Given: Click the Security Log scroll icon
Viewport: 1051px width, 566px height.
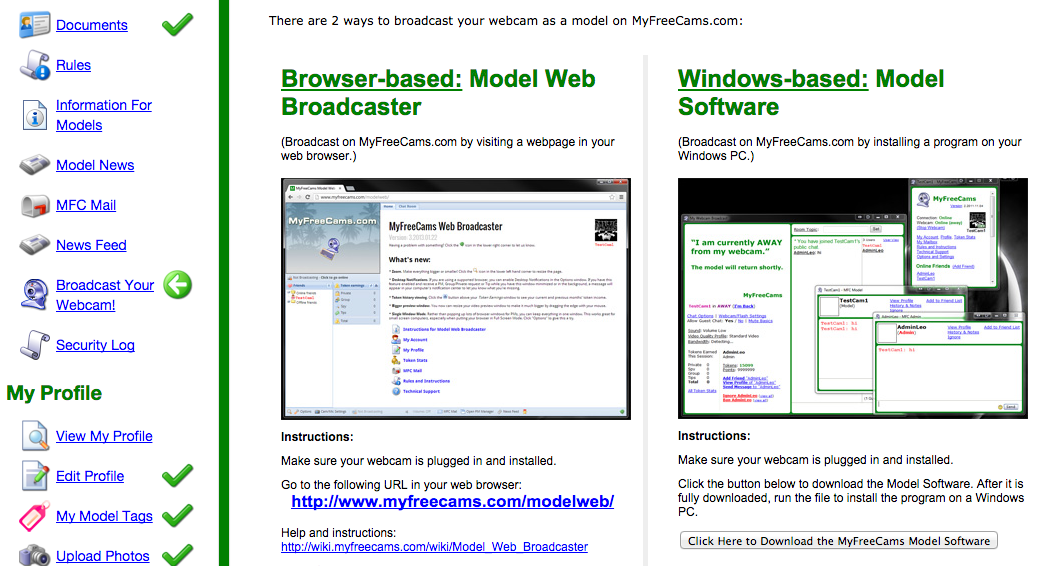Looking at the screenshot, I should 35,345.
